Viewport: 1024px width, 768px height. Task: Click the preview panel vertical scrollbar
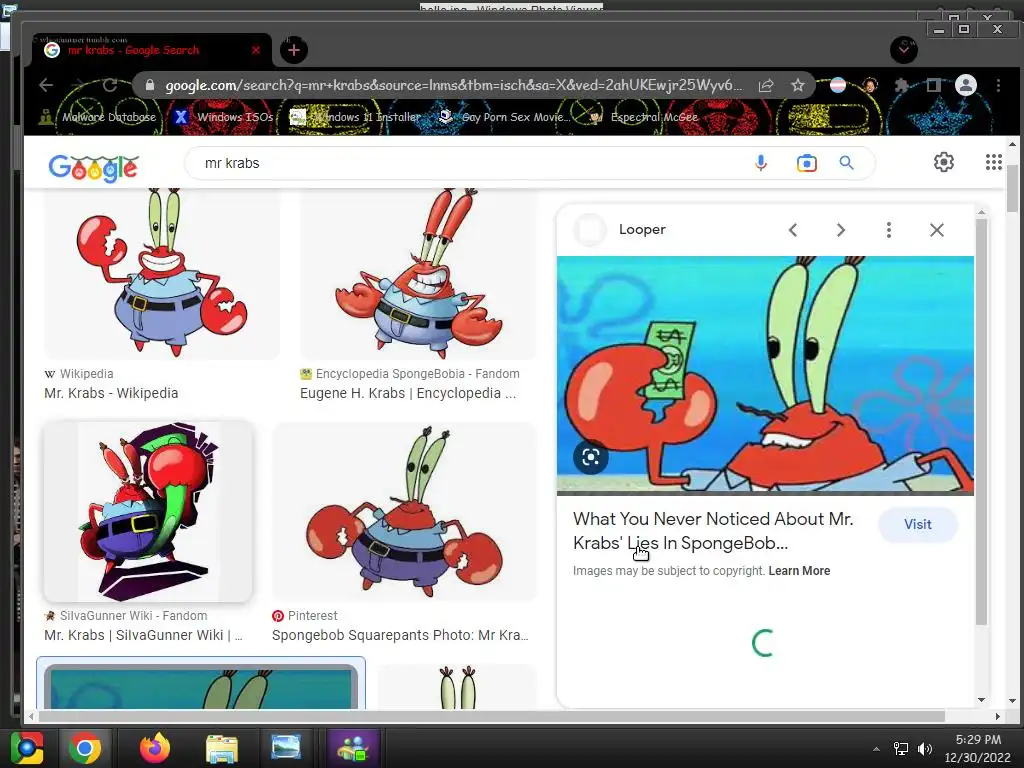click(x=981, y=421)
